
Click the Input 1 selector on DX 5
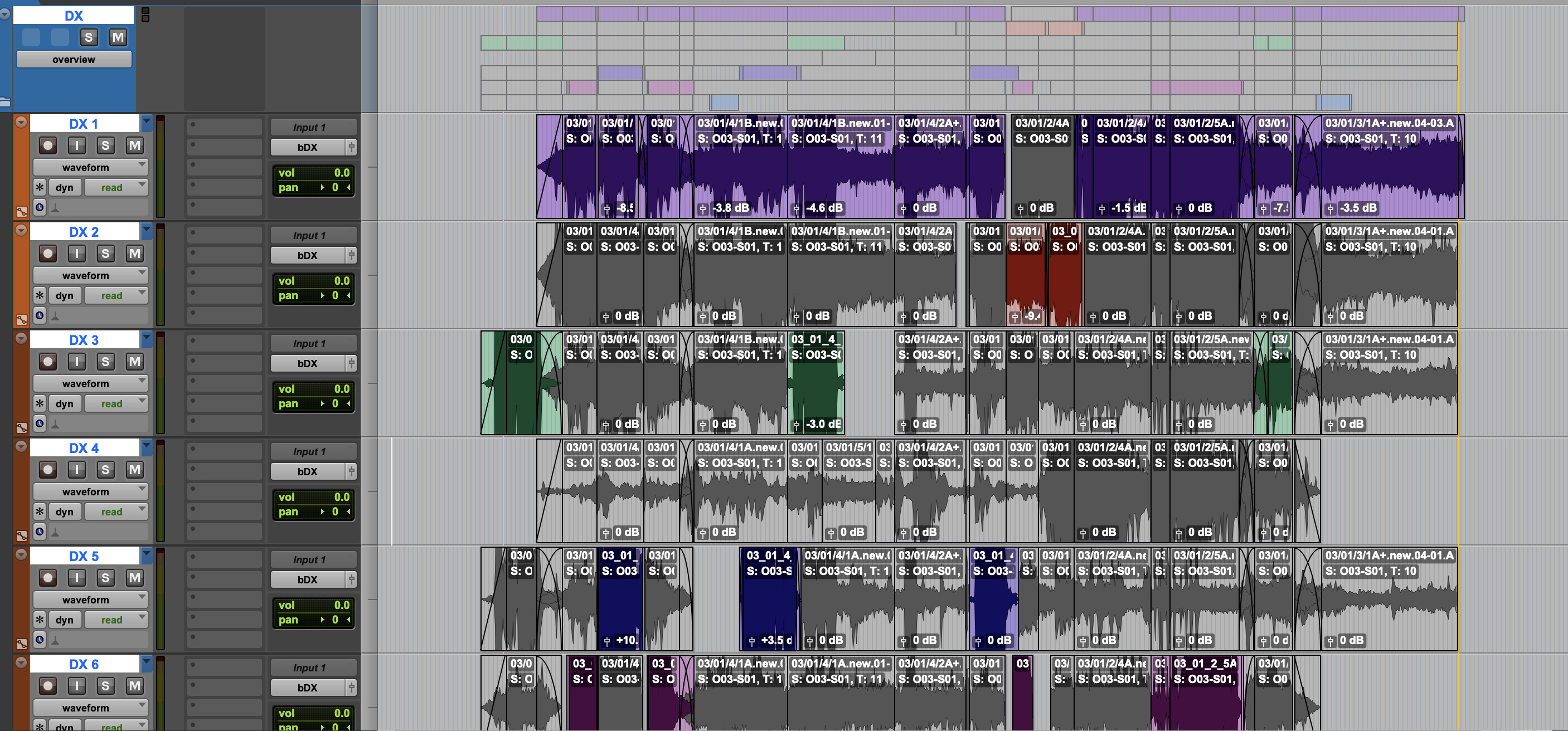click(x=313, y=559)
